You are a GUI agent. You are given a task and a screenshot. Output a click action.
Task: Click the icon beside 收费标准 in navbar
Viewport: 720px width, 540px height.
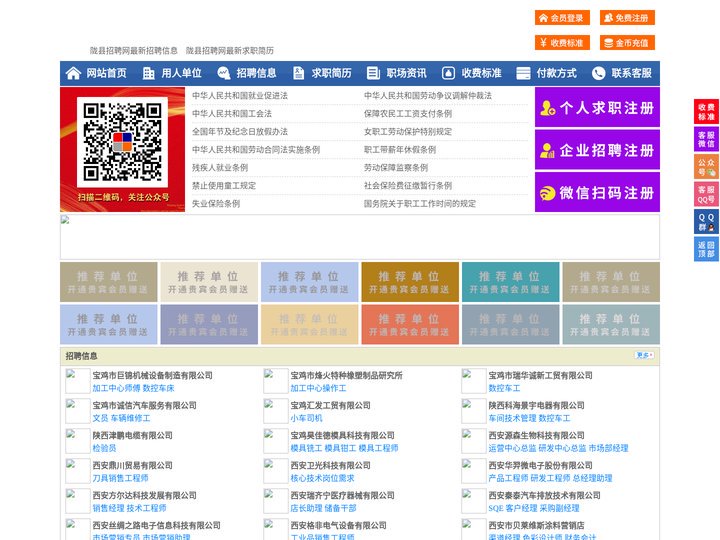click(448, 73)
